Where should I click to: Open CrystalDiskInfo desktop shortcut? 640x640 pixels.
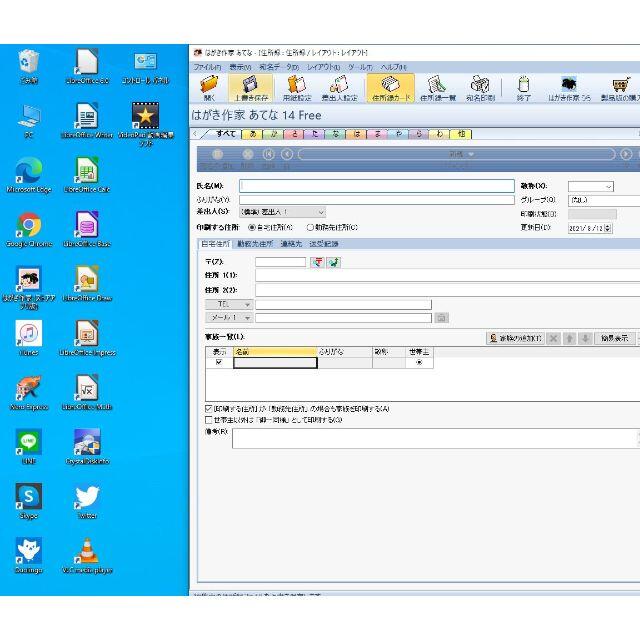pos(87,447)
